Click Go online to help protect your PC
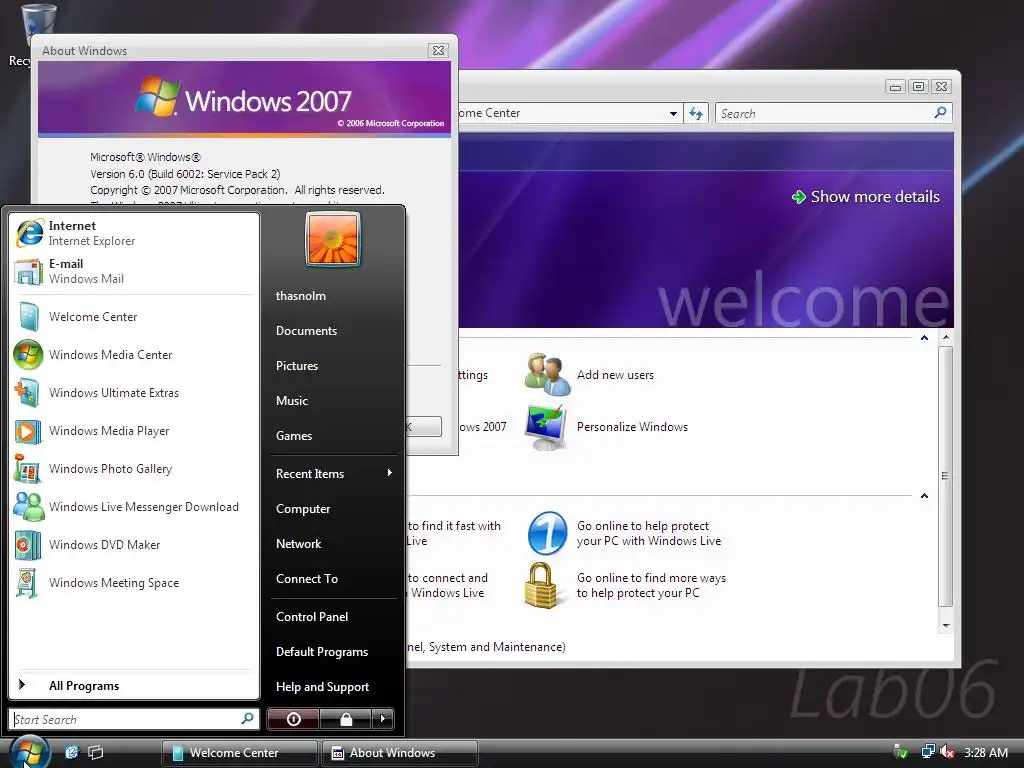 [x=648, y=534]
